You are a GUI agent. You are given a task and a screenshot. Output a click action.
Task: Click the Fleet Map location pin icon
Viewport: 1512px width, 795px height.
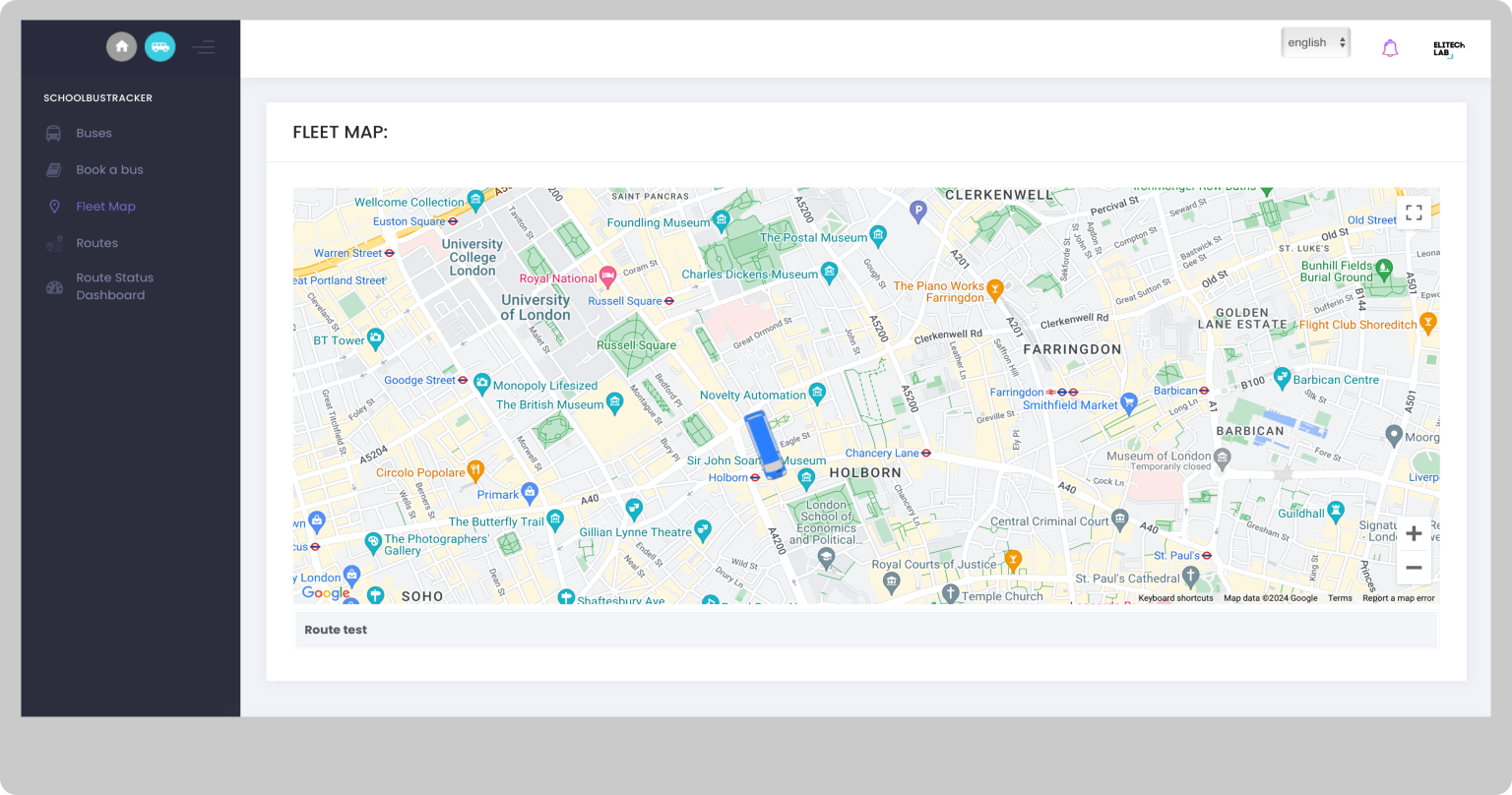click(54, 206)
